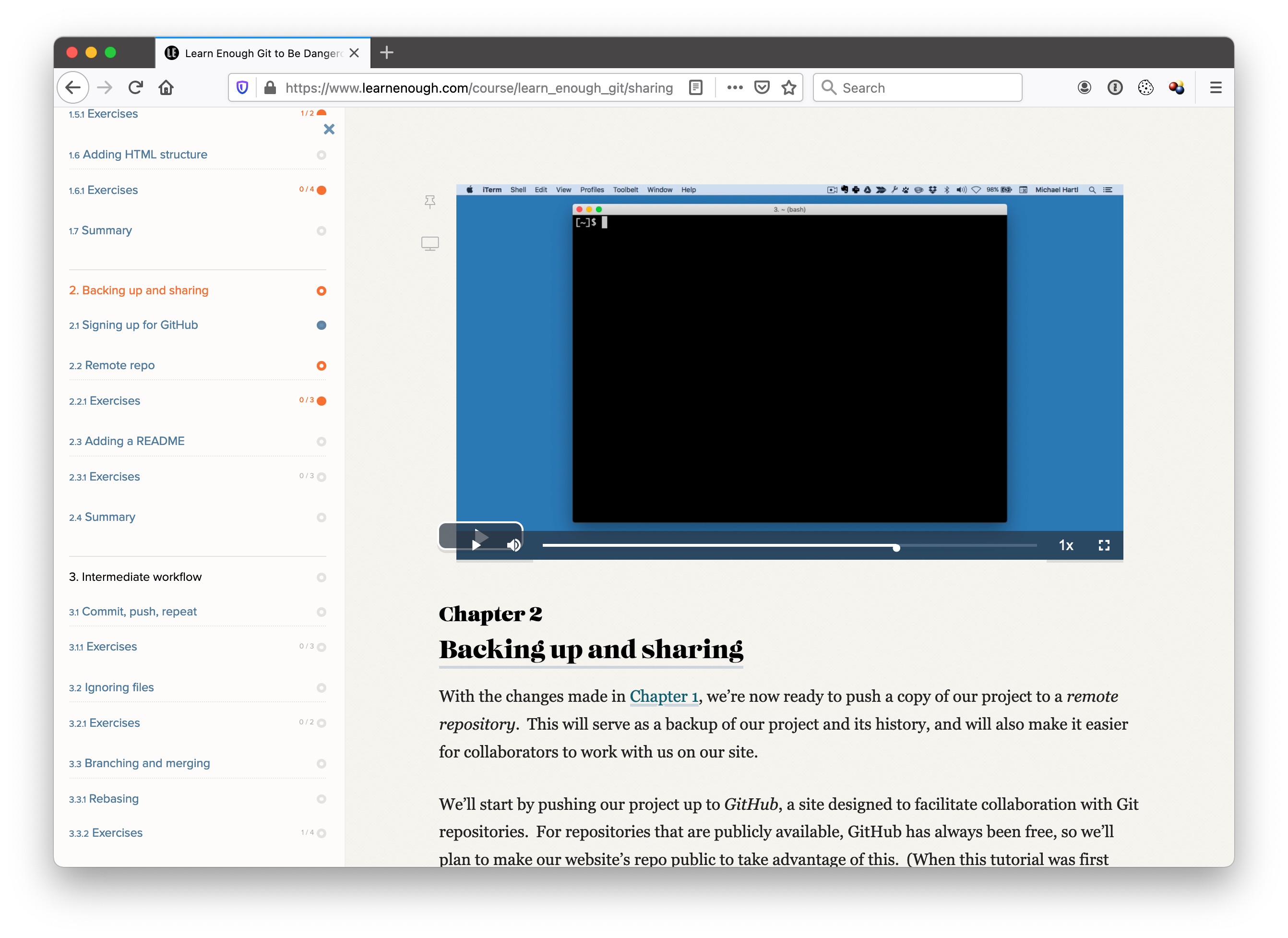The height and width of the screenshot is (938, 1288).
Task: Mute the video with the volume icon
Action: pos(513,545)
